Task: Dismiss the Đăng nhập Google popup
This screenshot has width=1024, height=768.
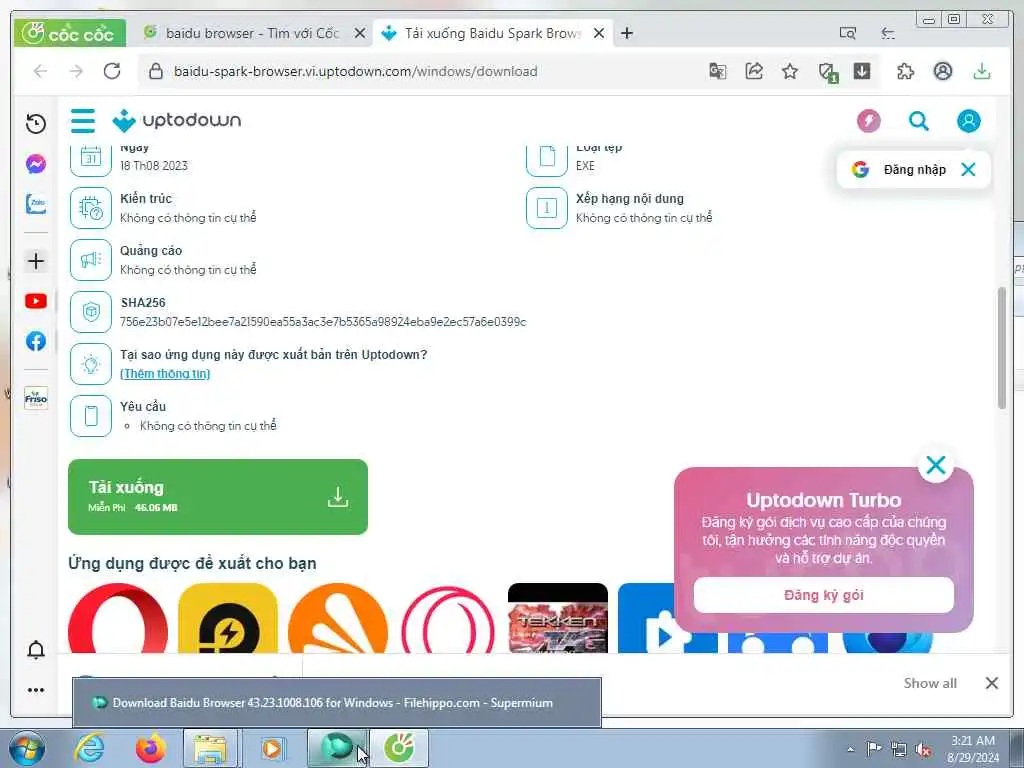Action: tap(968, 170)
